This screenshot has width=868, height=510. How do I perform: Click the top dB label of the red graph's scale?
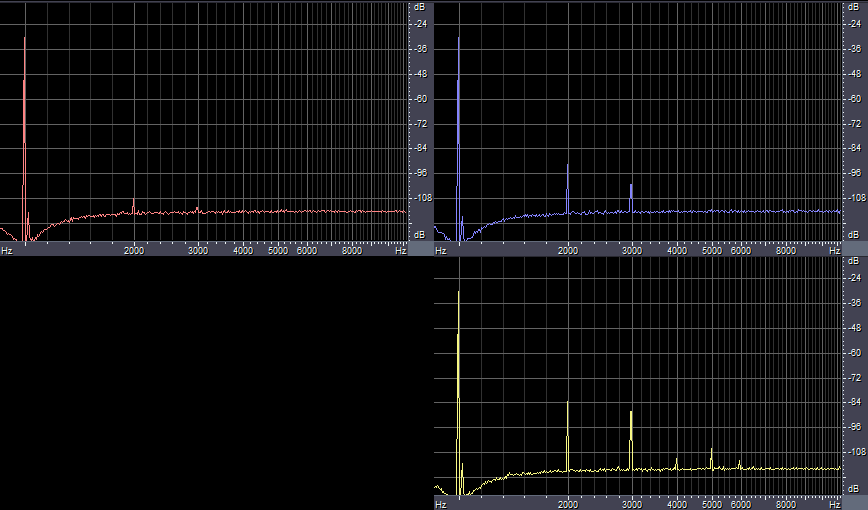420,7
